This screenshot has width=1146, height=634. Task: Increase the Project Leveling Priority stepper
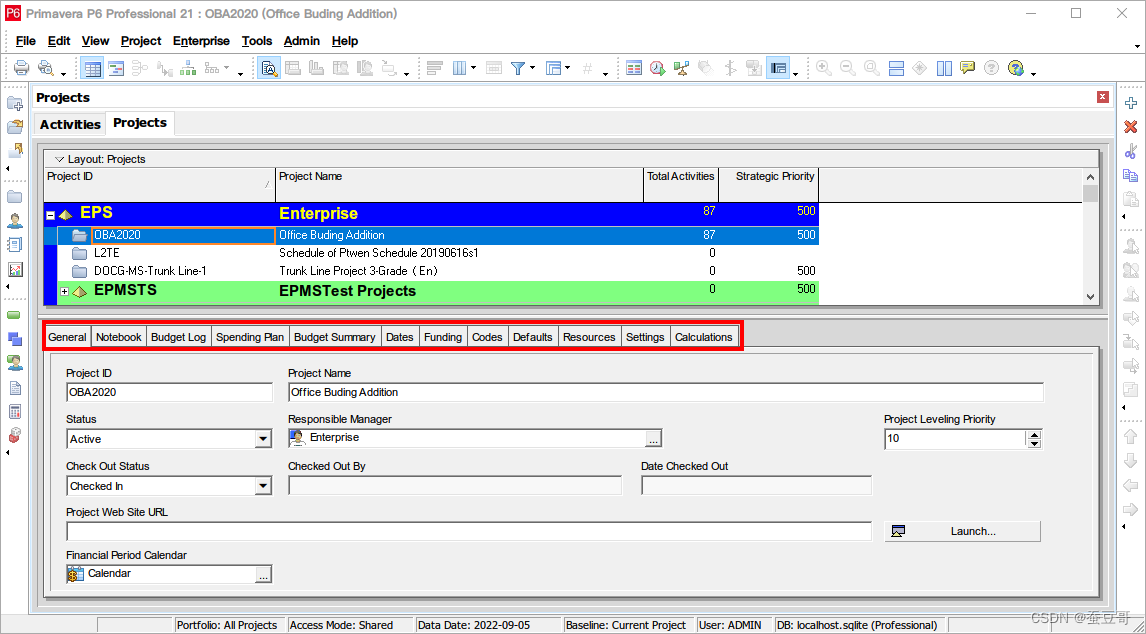1033,435
